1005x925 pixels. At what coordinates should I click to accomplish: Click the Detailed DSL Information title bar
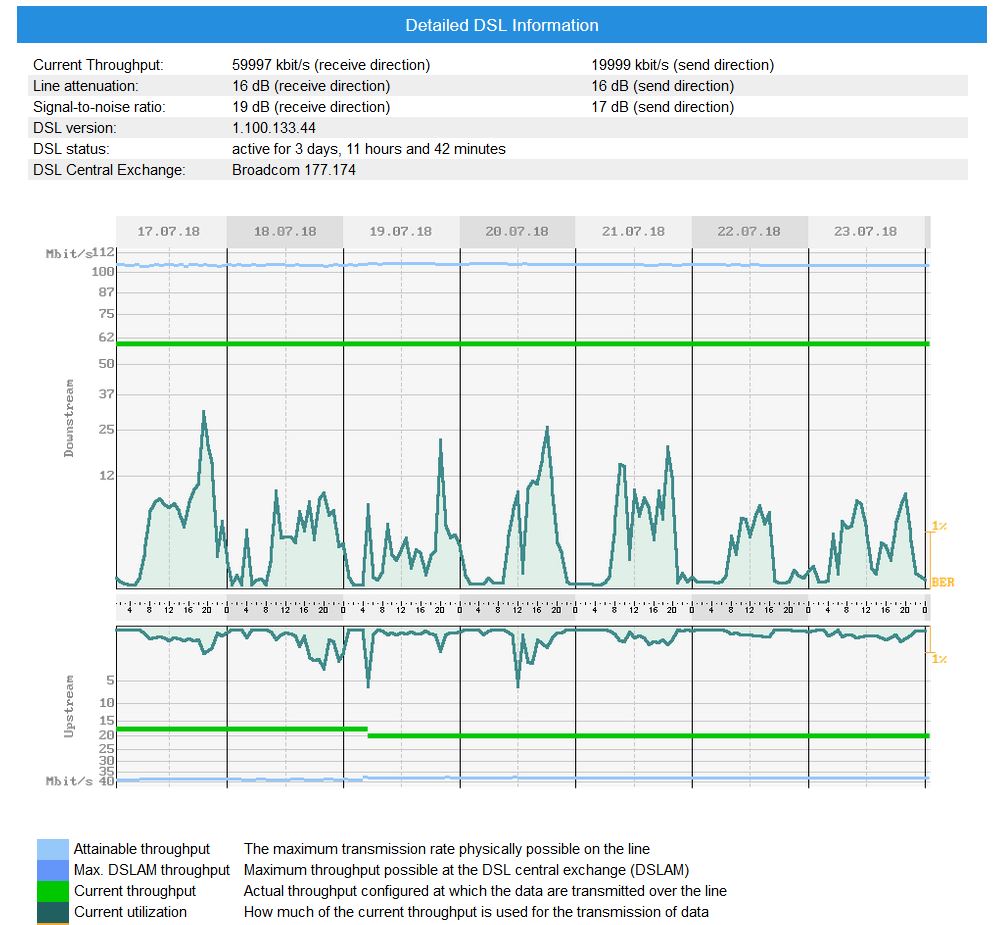coord(502,25)
